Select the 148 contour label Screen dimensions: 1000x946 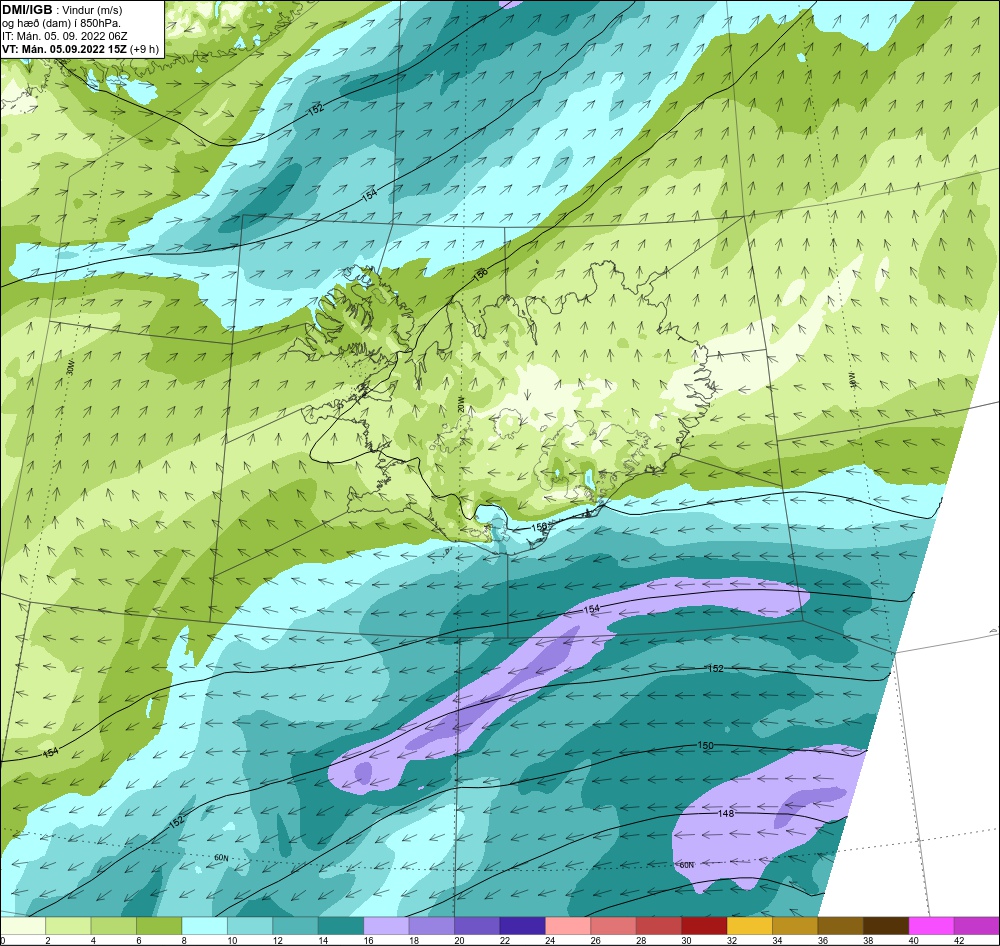click(726, 813)
